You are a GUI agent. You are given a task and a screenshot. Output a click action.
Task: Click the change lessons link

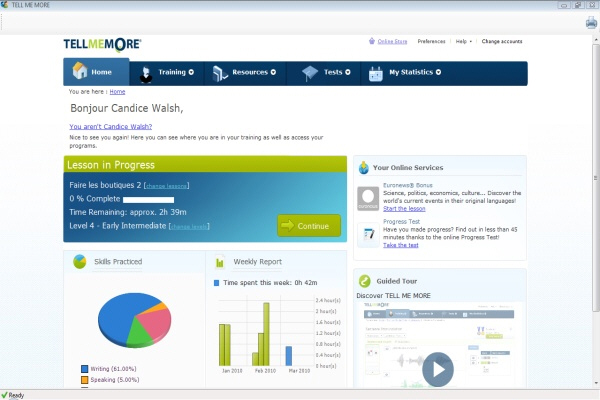(166, 186)
